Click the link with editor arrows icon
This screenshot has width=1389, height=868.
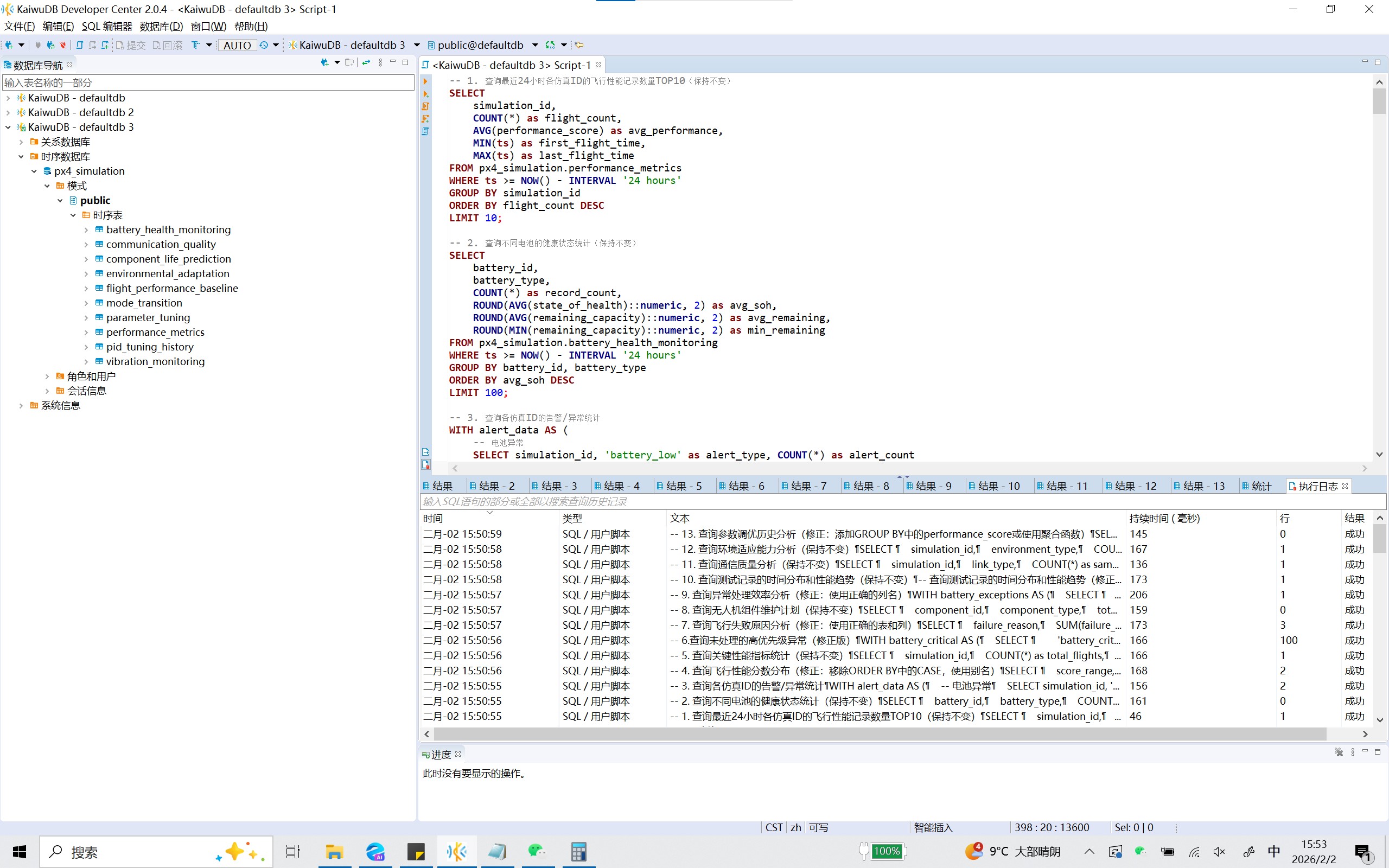(x=366, y=62)
